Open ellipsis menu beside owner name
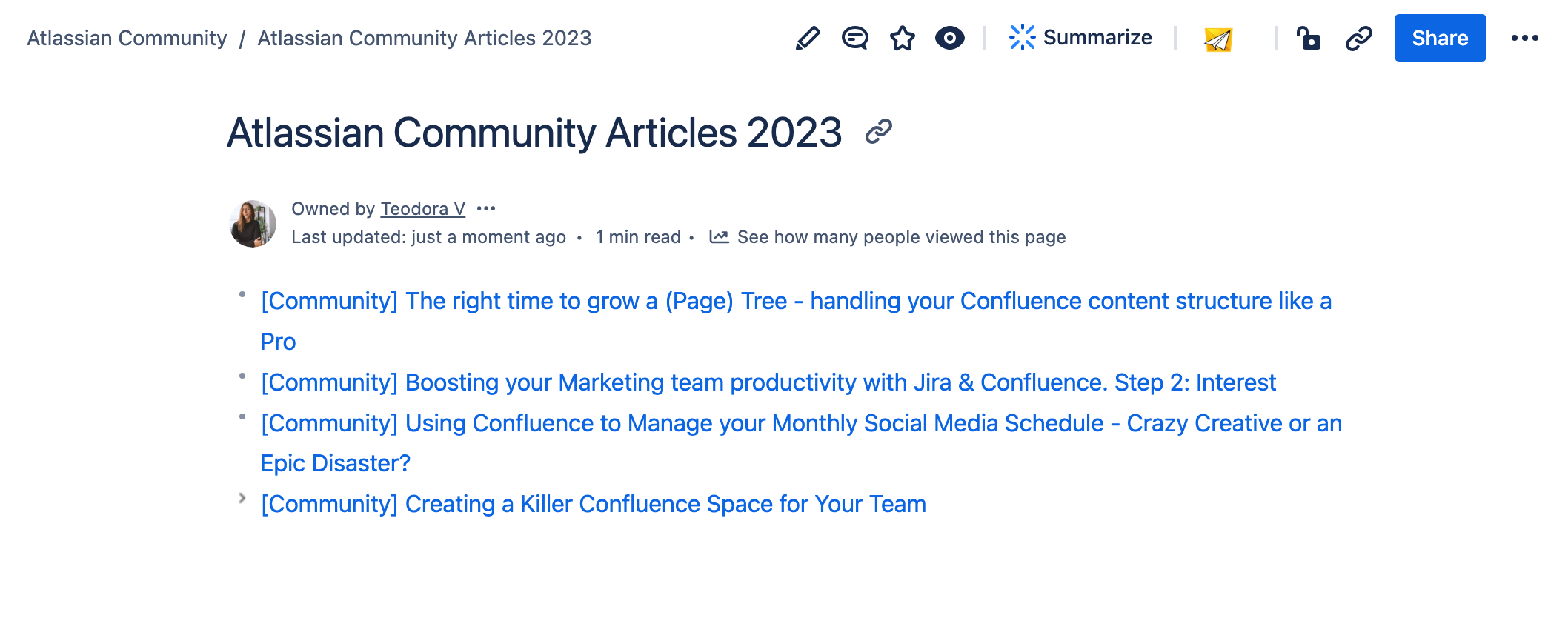Image resolution: width=1568 pixels, height=624 pixels. point(486,209)
